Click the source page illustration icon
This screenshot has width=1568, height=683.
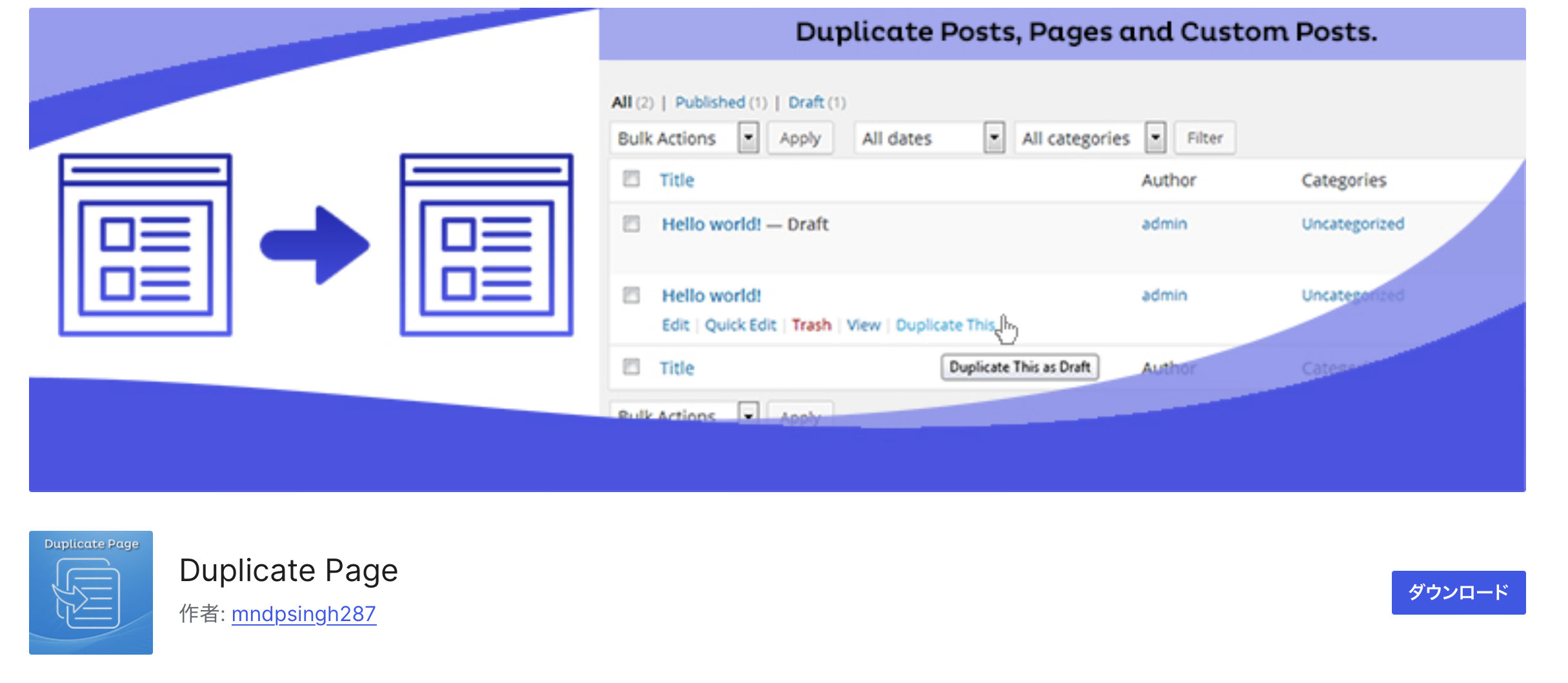pos(145,244)
